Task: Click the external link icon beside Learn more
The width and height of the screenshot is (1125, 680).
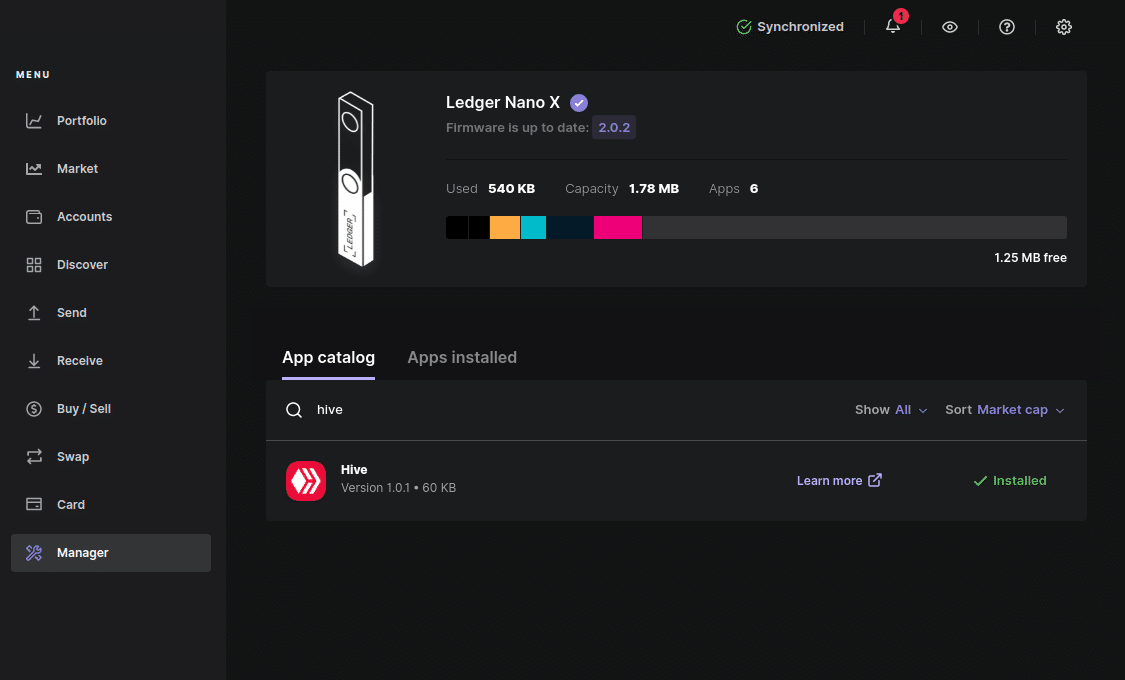Action: point(875,480)
